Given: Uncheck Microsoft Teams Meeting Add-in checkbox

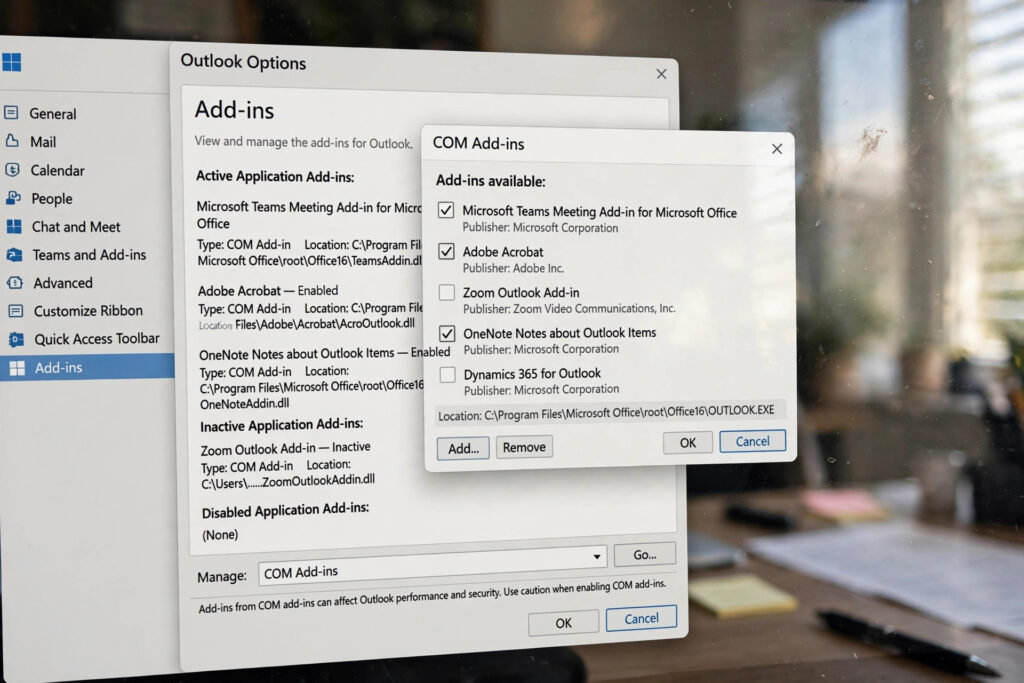Looking at the screenshot, I should point(446,210).
